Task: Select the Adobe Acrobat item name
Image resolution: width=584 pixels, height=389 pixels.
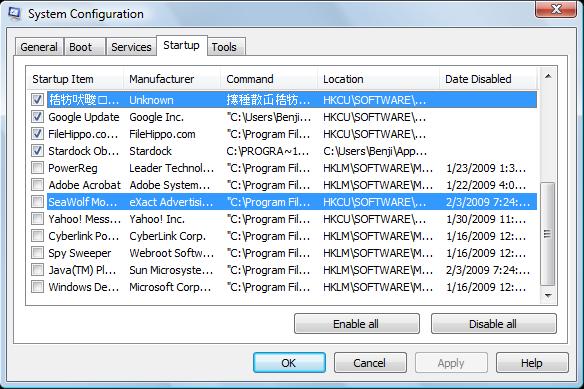Action: (85, 185)
